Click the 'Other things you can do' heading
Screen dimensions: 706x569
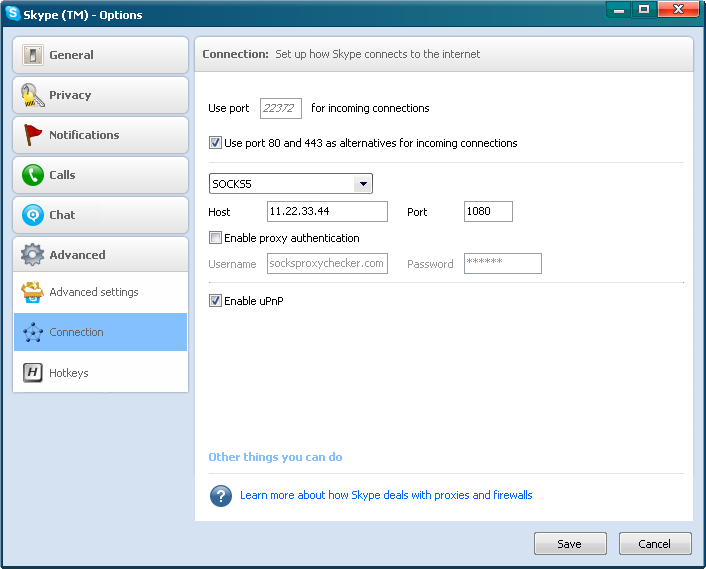[x=275, y=457]
